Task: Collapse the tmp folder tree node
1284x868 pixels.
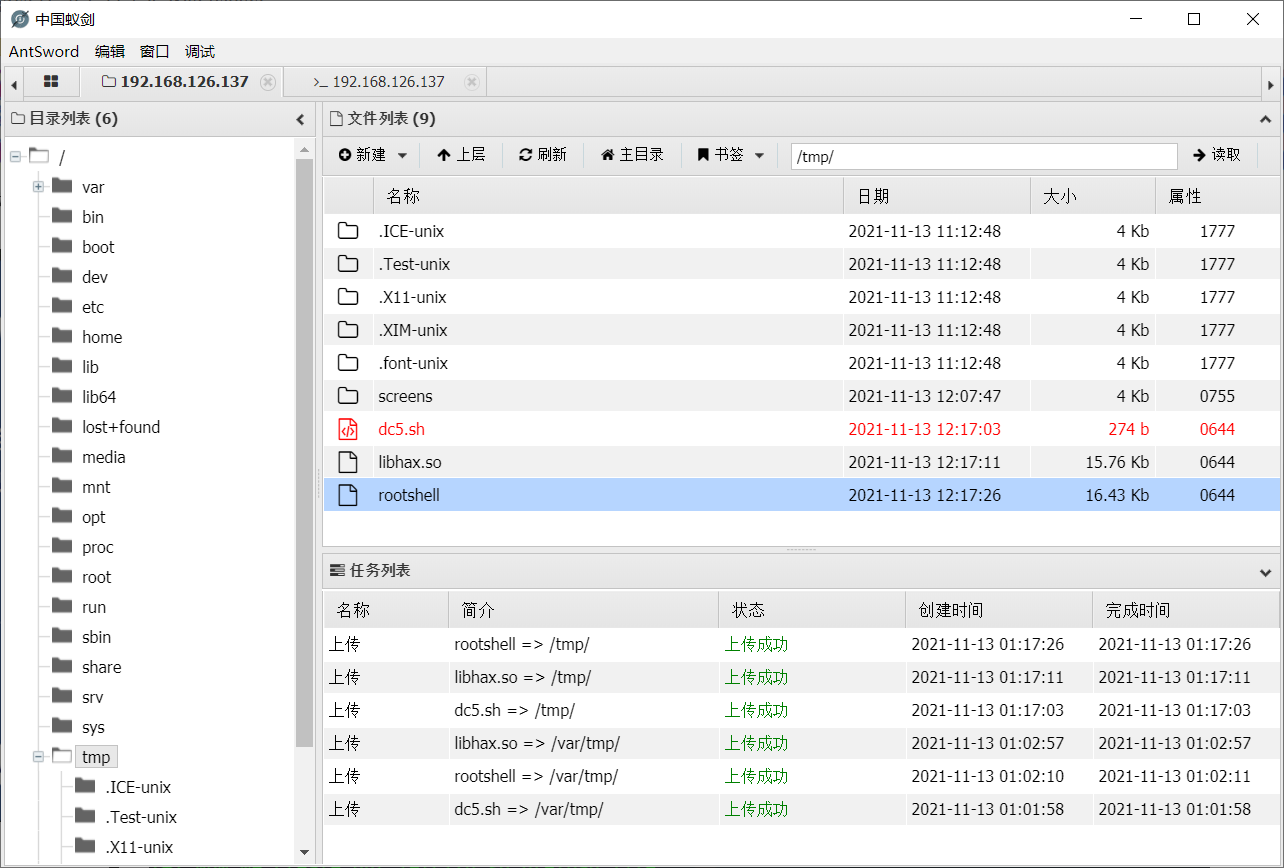Action: 38,757
